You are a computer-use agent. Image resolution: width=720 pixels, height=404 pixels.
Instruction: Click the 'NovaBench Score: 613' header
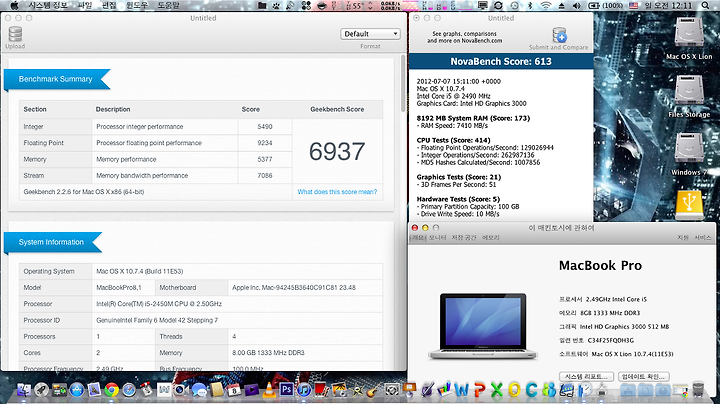click(501, 62)
